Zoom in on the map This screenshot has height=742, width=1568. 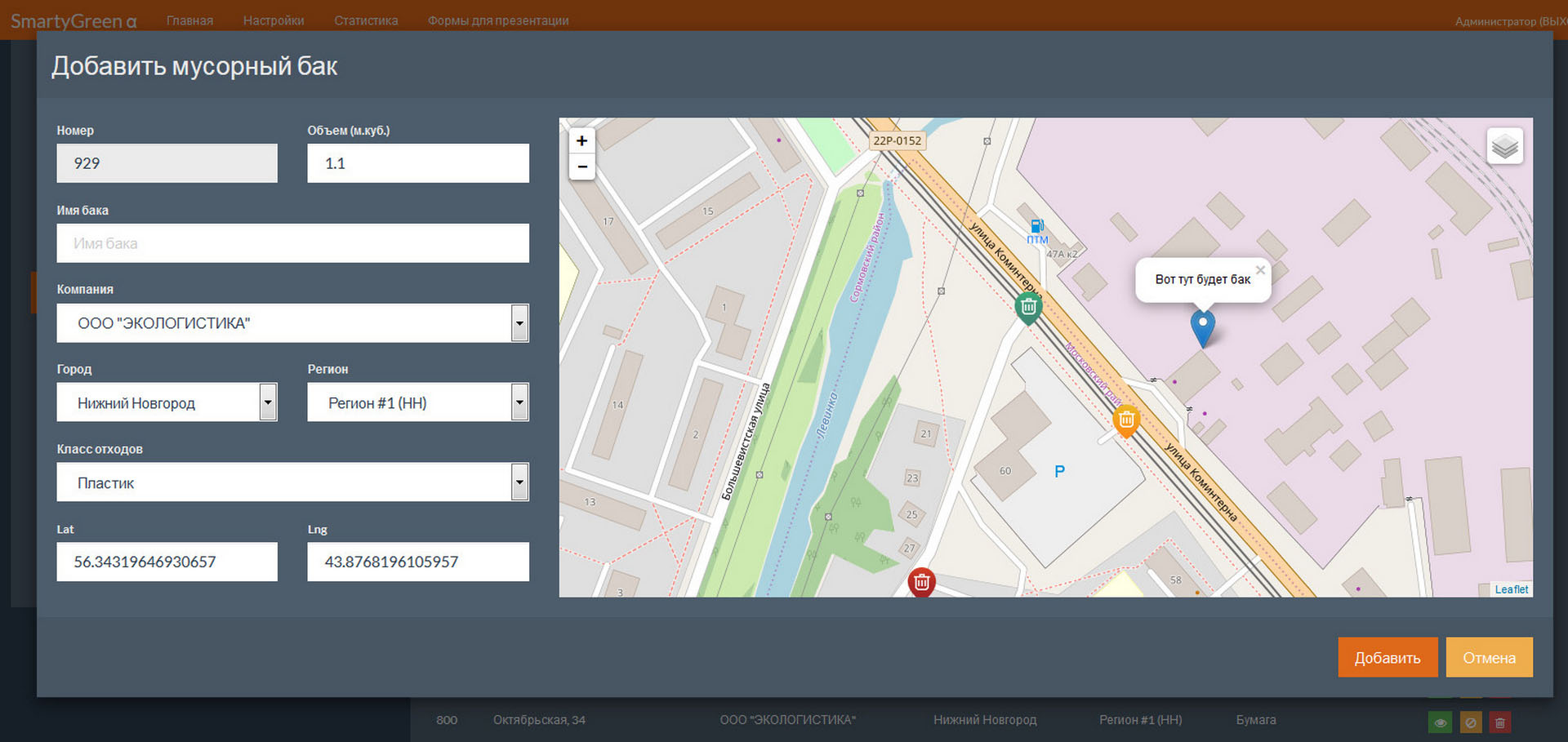tap(581, 140)
